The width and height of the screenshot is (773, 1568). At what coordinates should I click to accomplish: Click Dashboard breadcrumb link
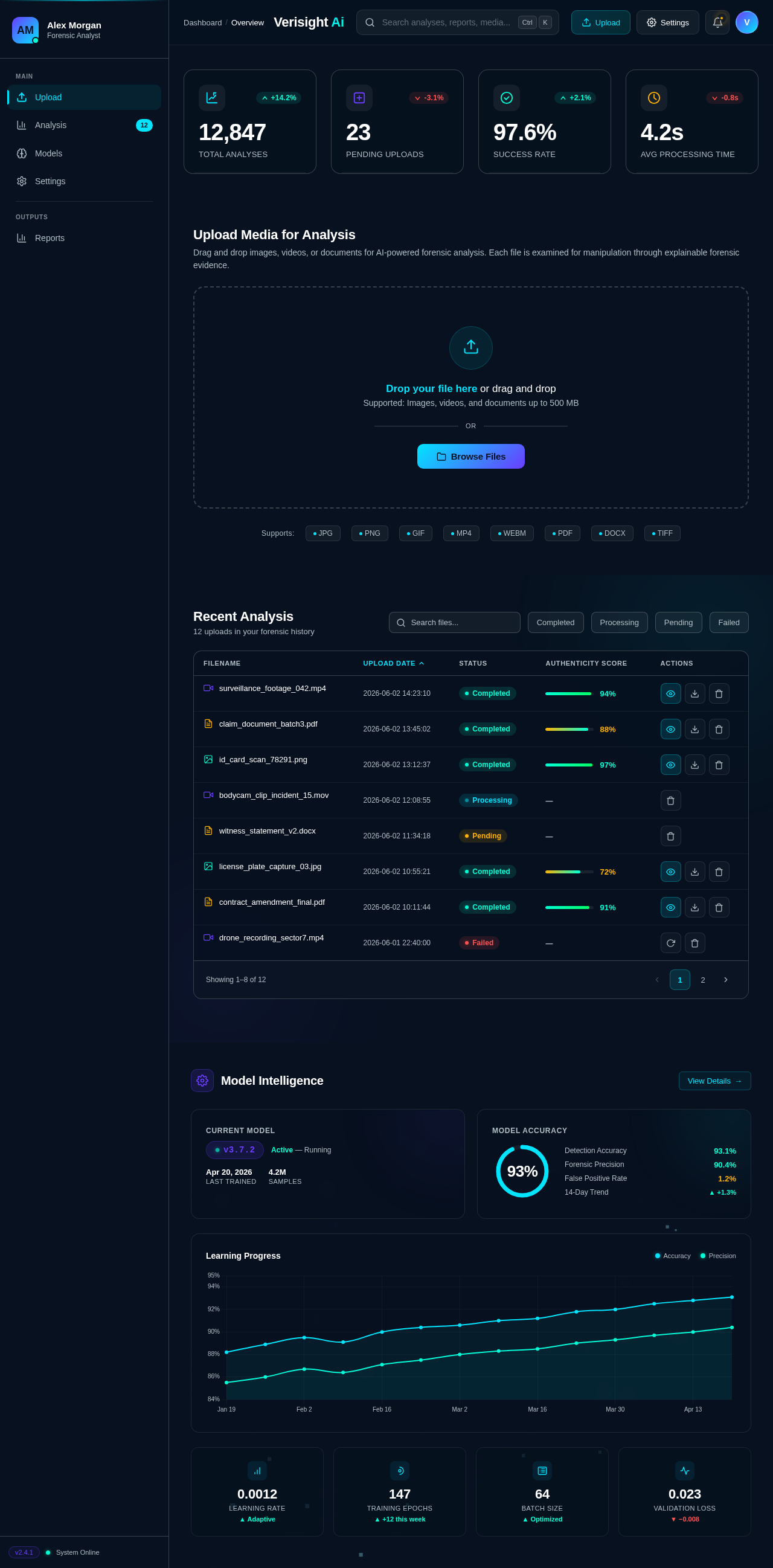(x=203, y=22)
